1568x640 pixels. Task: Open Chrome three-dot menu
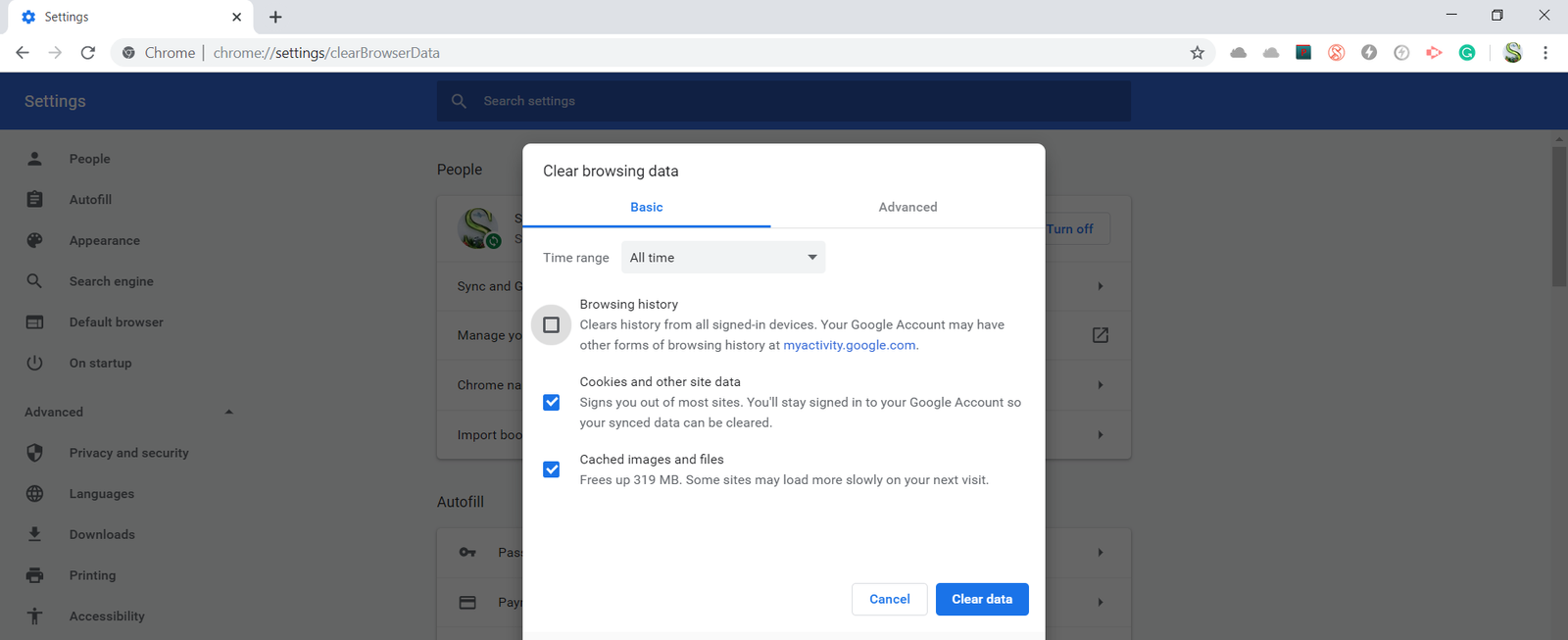tap(1545, 53)
